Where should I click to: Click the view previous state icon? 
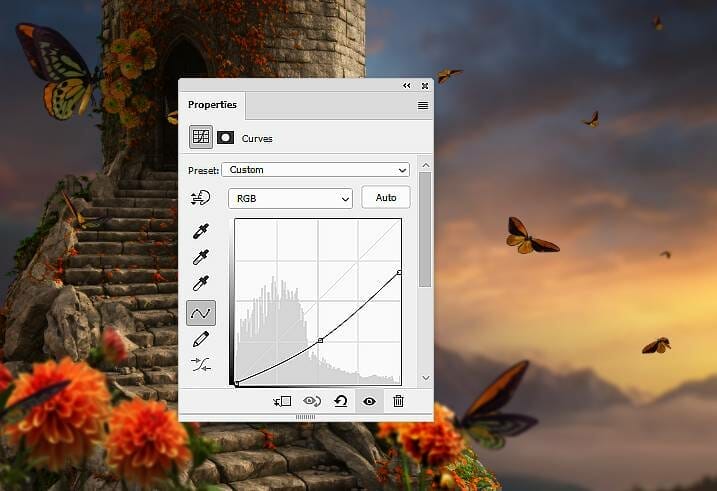(x=312, y=401)
